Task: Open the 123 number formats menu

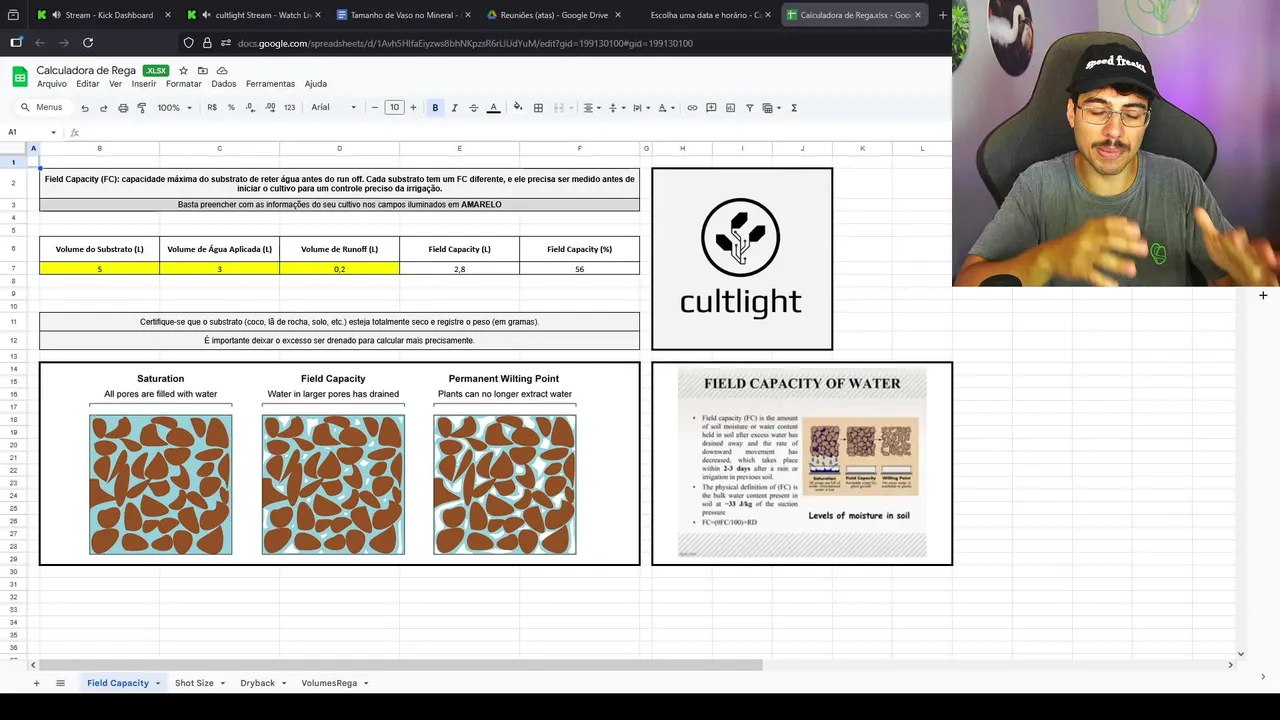Action: coord(289,108)
